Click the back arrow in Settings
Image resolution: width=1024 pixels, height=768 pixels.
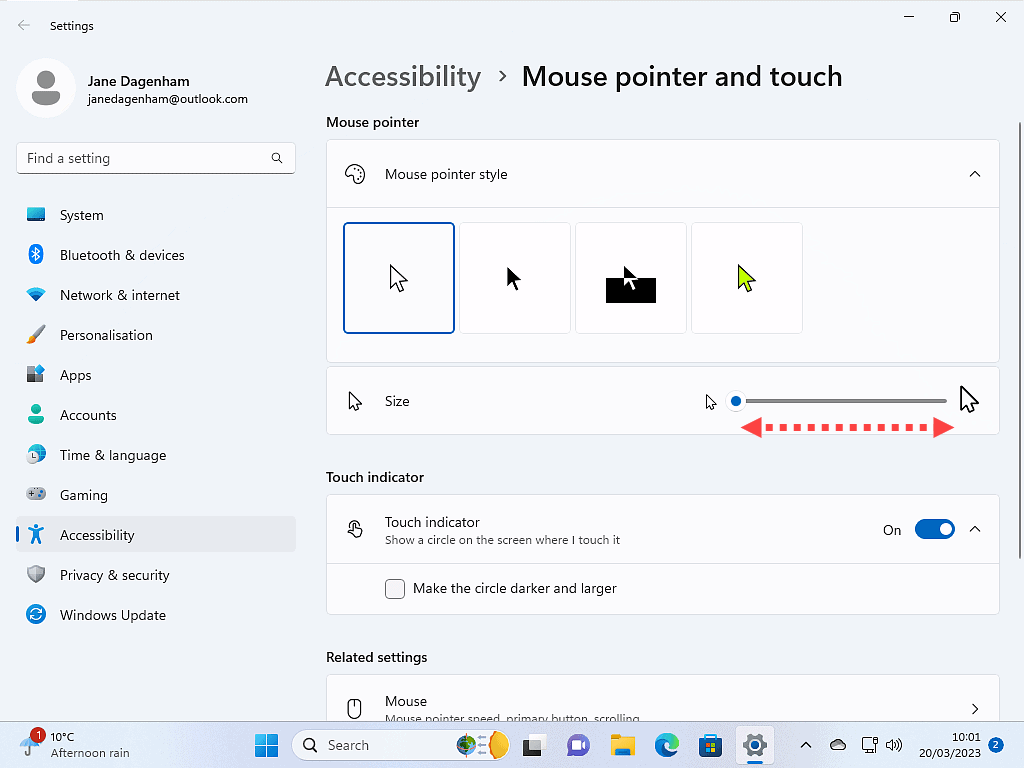pos(24,26)
